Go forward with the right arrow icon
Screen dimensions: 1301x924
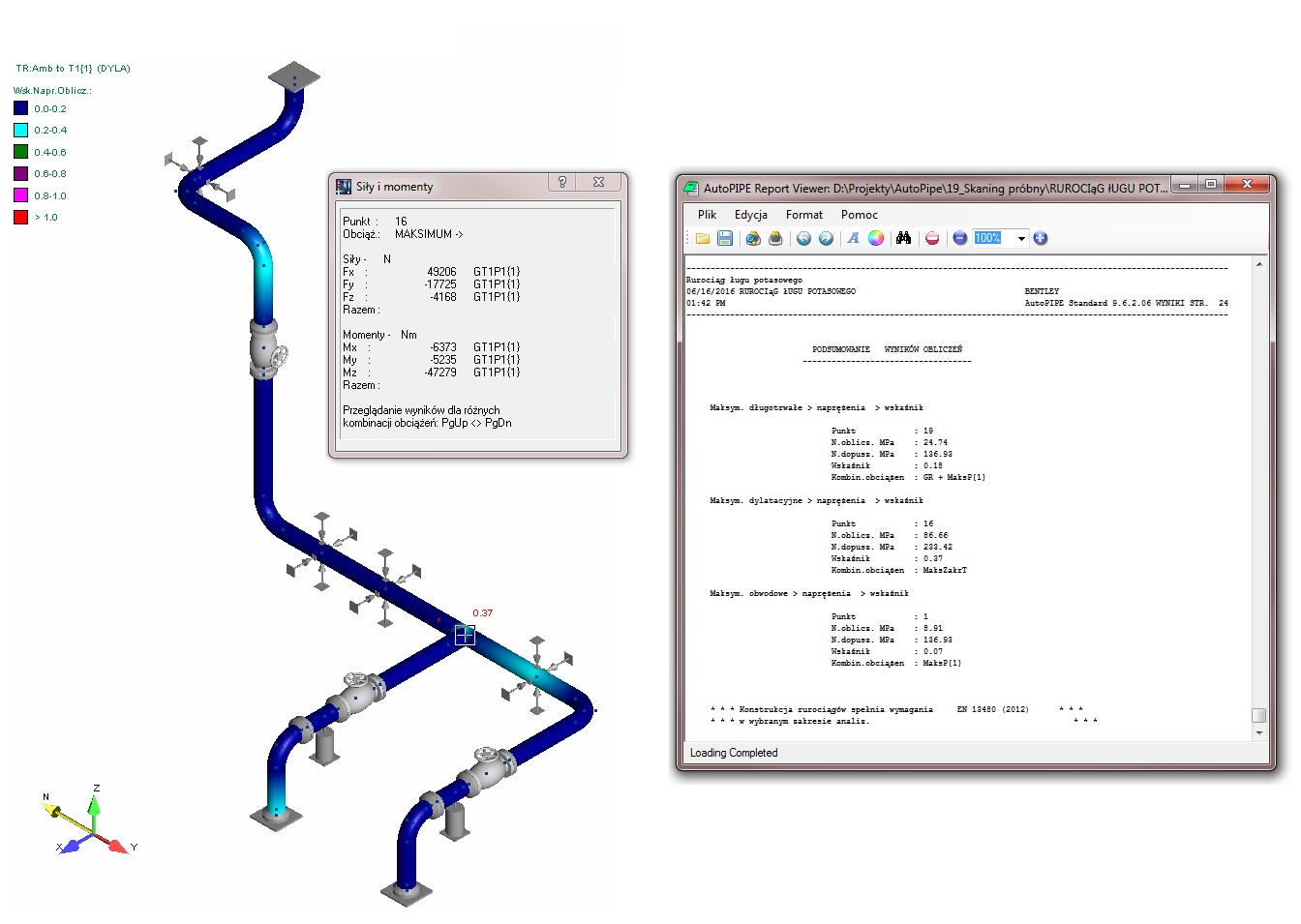[x=826, y=238]
